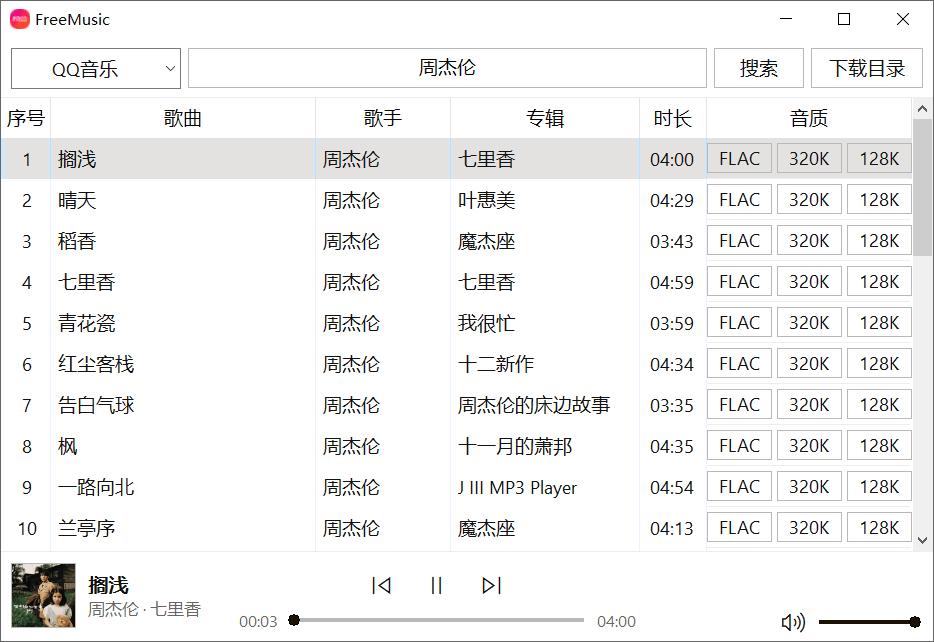Download 晴天 in FLAC quality
Viewport: 934px width, 642px height.
739,200
